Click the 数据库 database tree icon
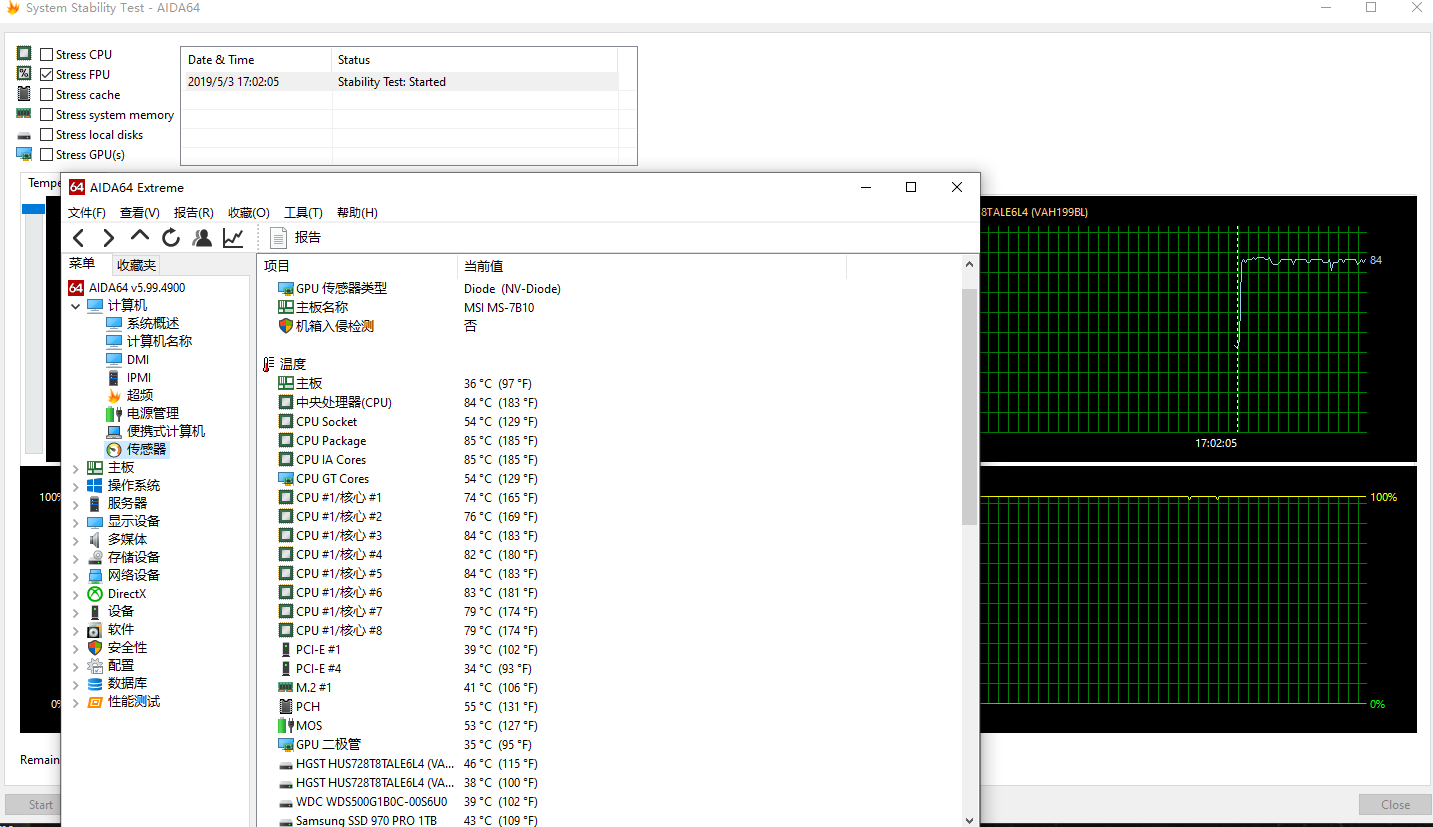 pyautogui.click(x=95, y=683)
